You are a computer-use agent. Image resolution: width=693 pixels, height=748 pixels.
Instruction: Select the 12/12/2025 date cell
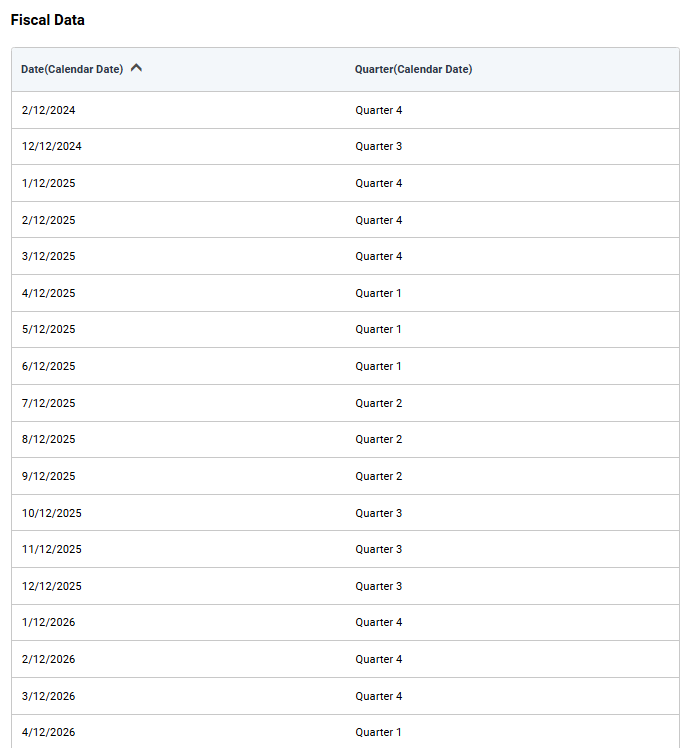(x=52, y=587)
